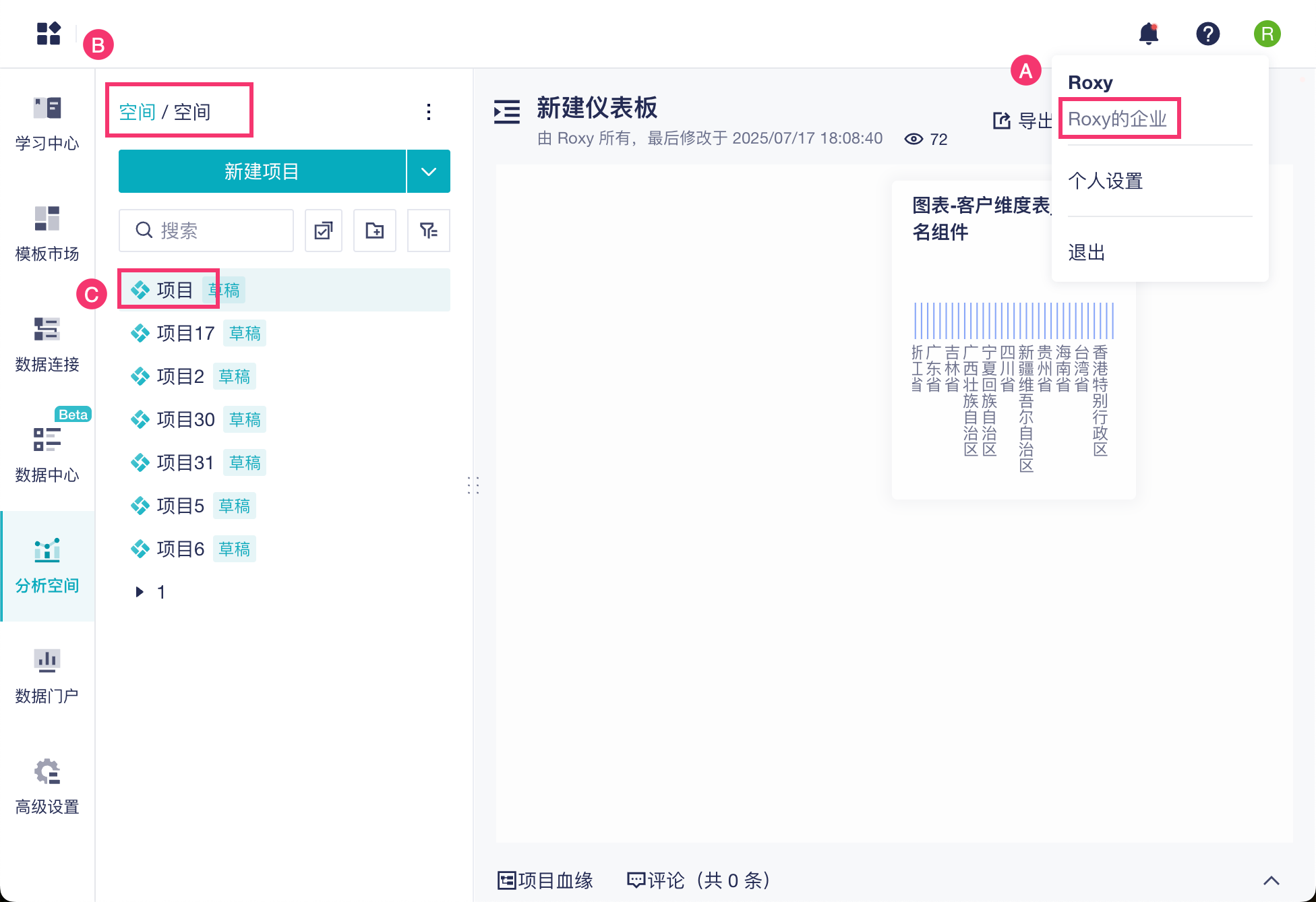
Task: Expand the 新建项目 dropdown arrow
Action: (429, 171)
